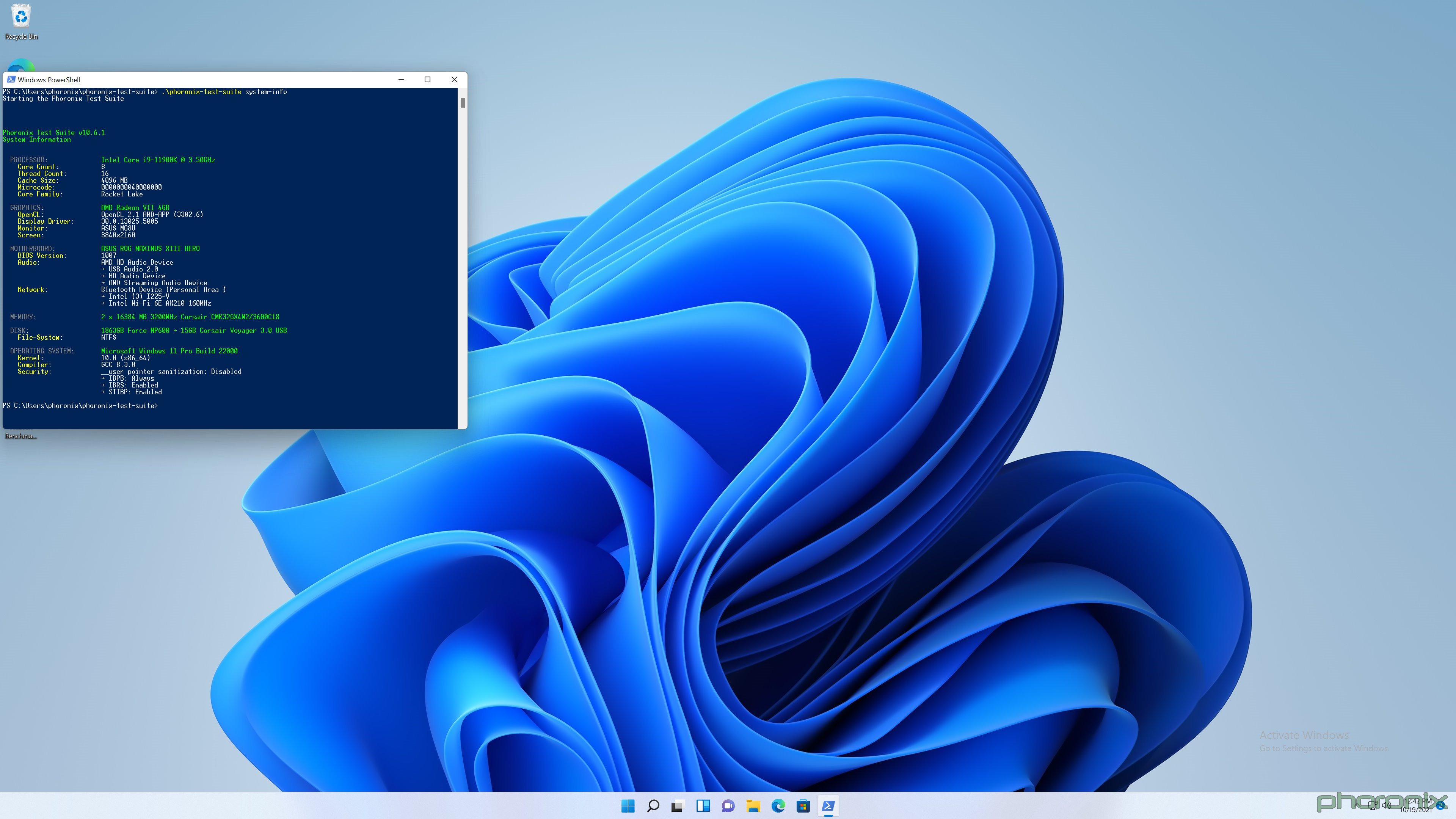Click 'Bluetooth Device (Personal Area )' line
The width and height of the screenshot is (1456, 819).
click(x=163, y=289)
